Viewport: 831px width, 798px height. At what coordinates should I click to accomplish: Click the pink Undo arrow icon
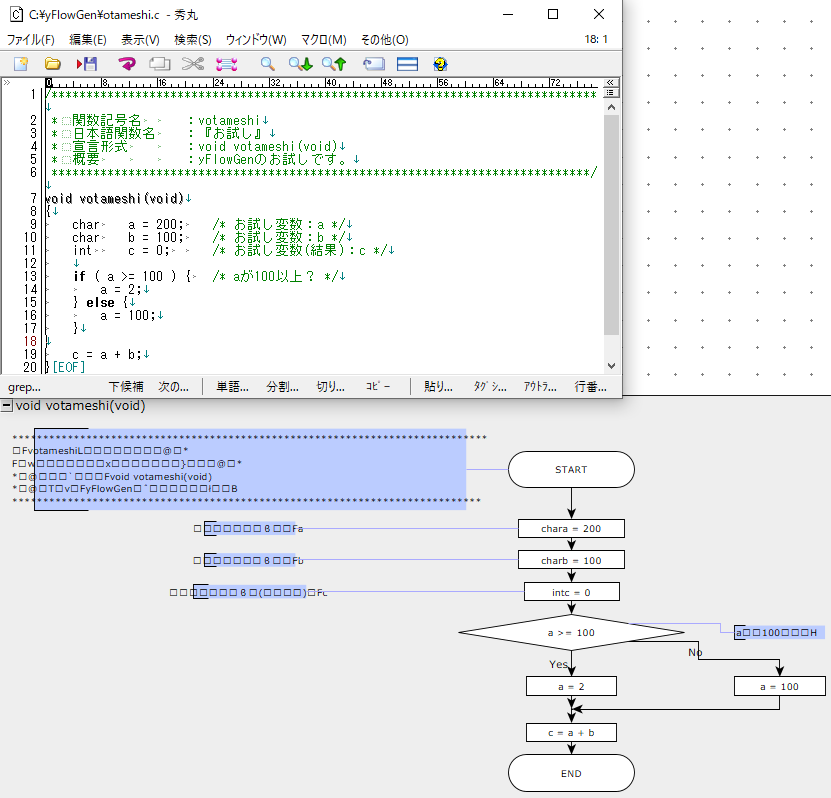pos(127,64)
